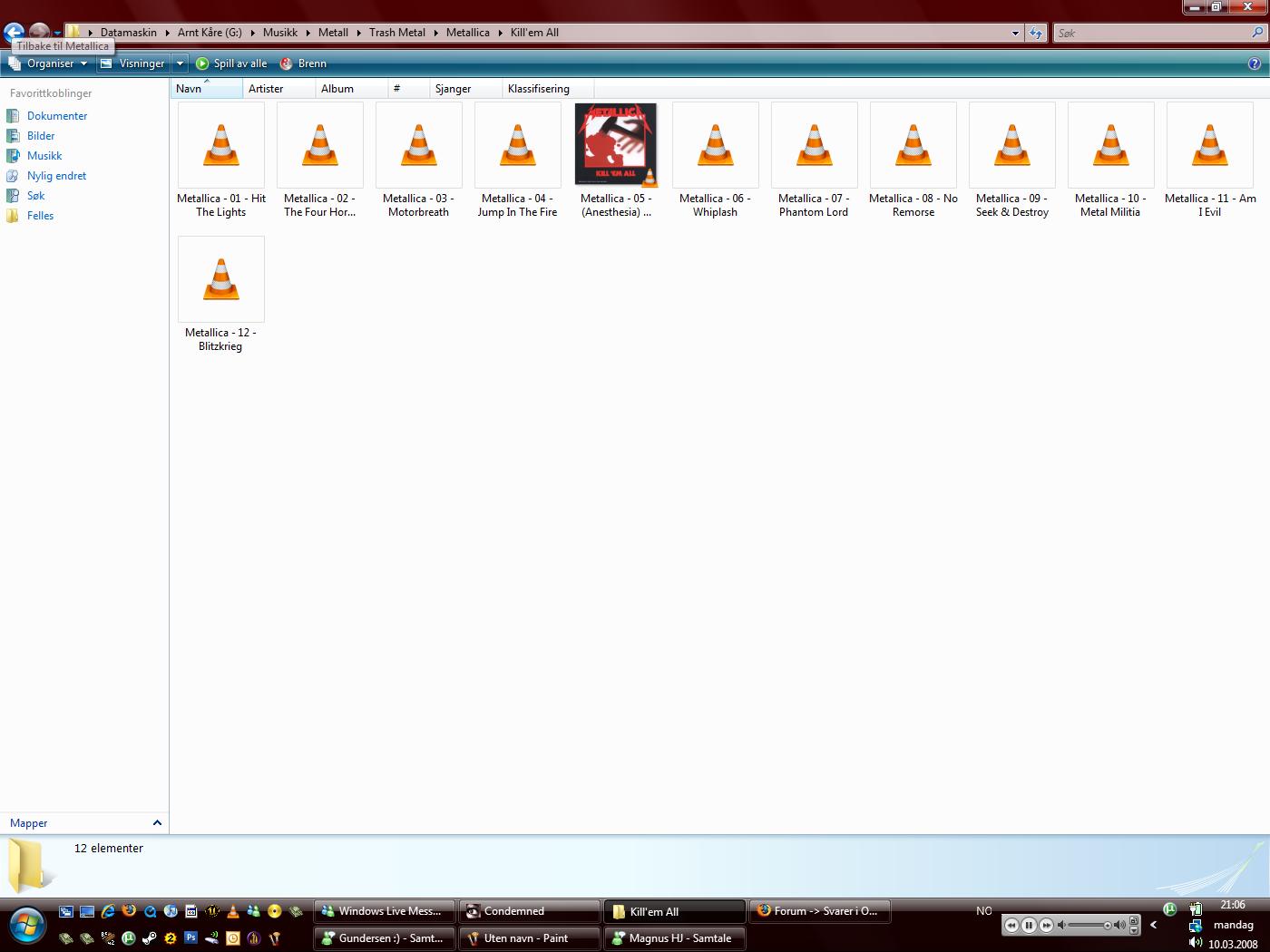Image resolution: width=1270 pixels, height=952 pixels.
Task: Click the Visninger button
Action: (x=133, y=63)
